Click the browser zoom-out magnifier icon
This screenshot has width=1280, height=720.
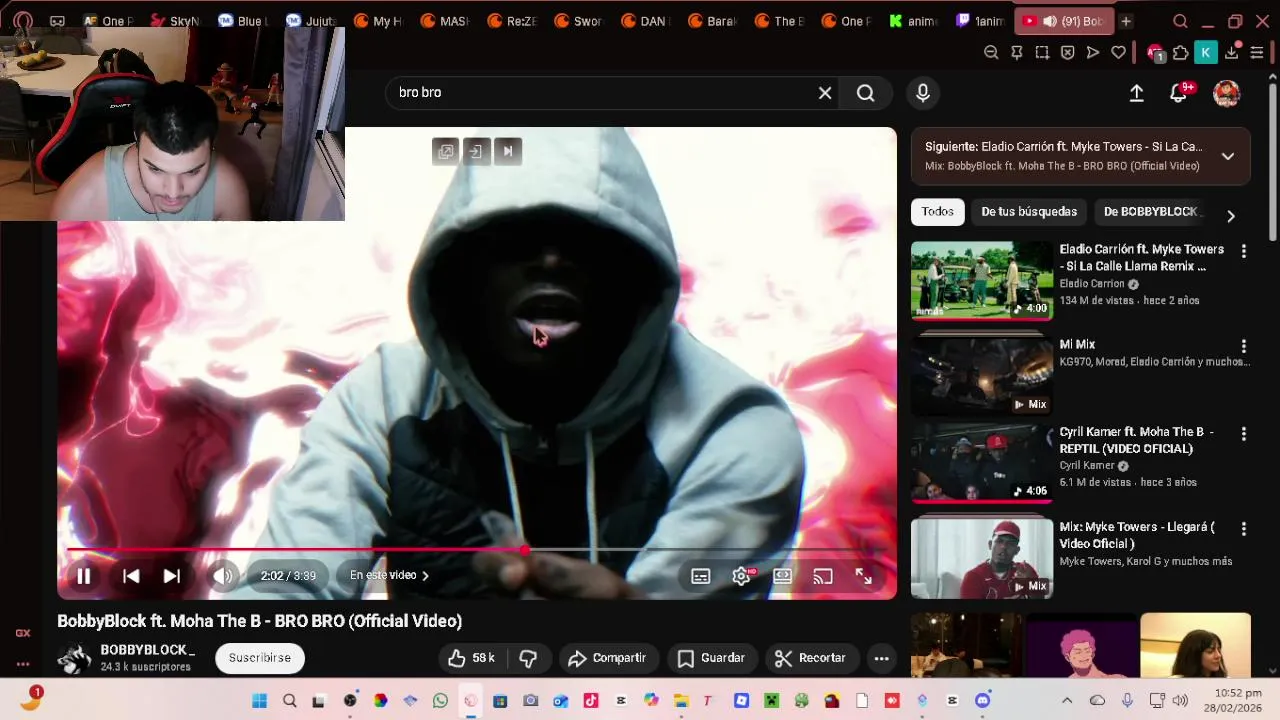991,53
